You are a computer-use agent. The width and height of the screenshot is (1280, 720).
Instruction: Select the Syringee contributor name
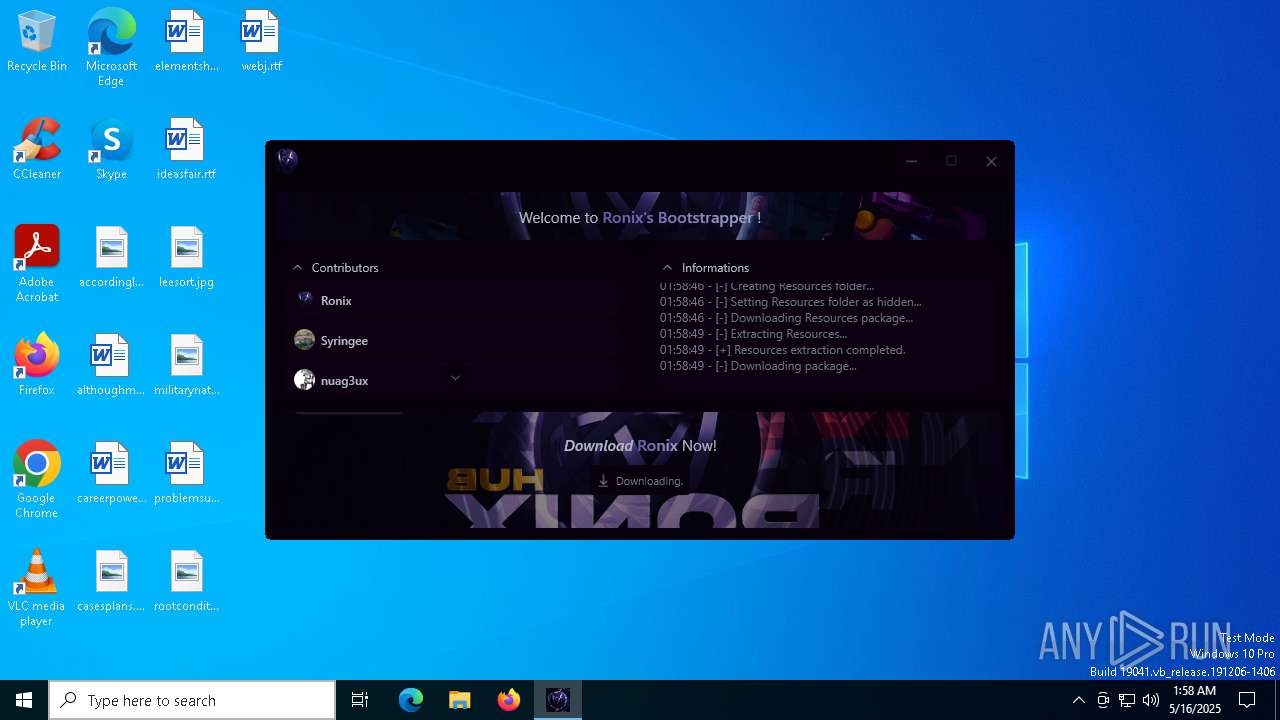pos(344,341)
